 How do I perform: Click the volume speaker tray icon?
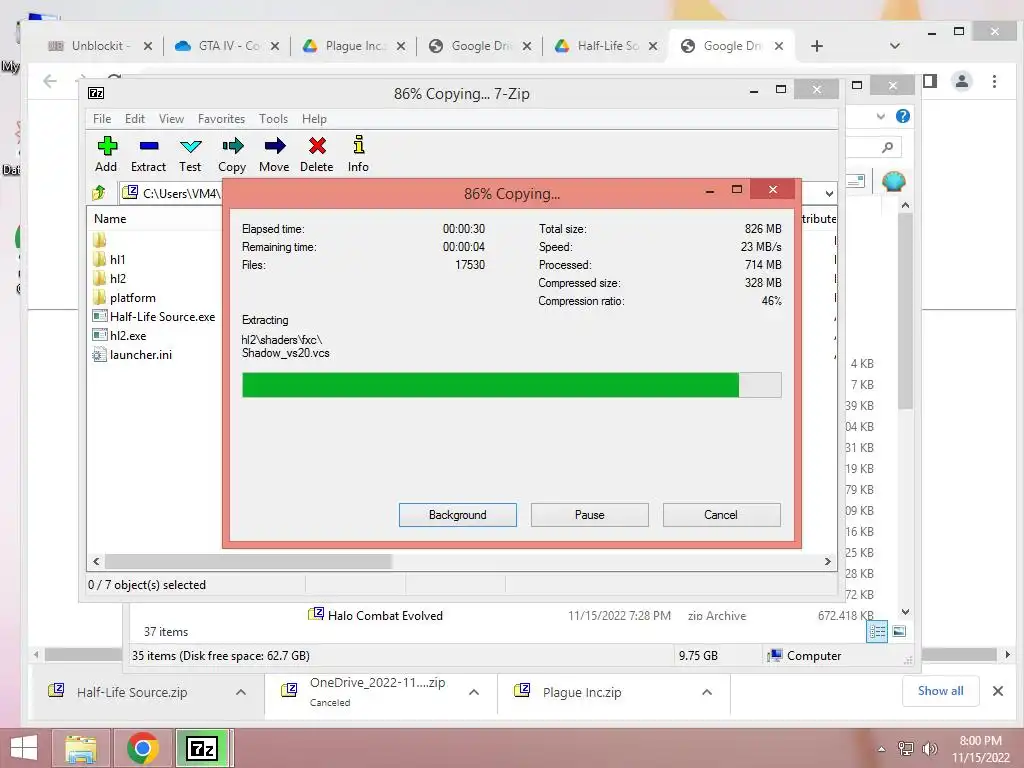929,748
